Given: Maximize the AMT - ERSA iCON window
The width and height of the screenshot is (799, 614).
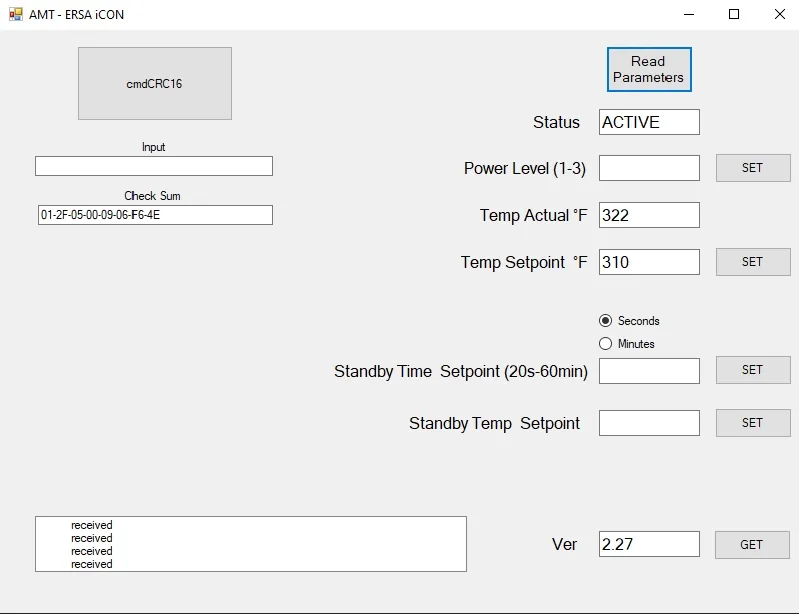Looking at the screenshot, I should pyautogui.click(x=734, y=14).
